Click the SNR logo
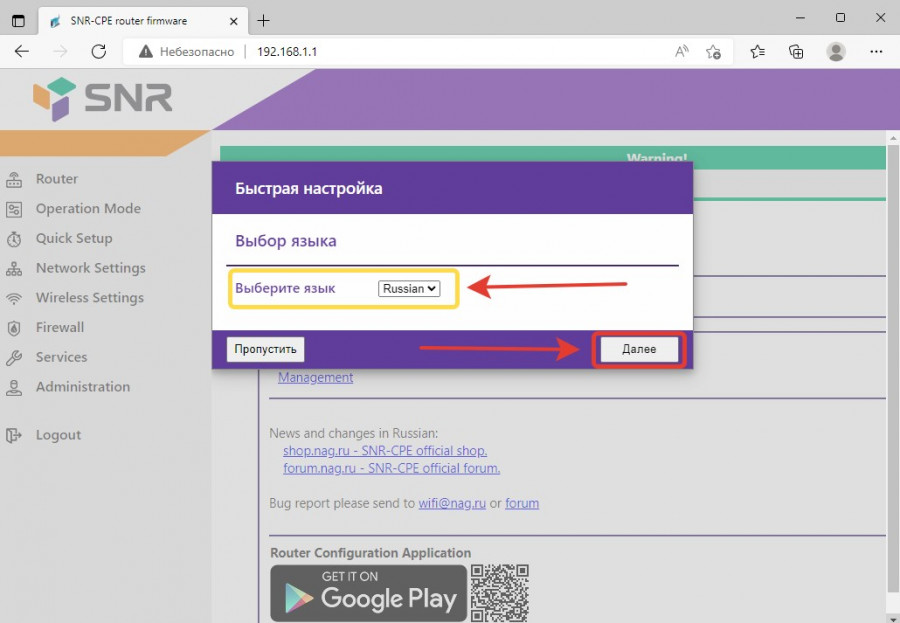900x623 pixels. click(103, 98)
